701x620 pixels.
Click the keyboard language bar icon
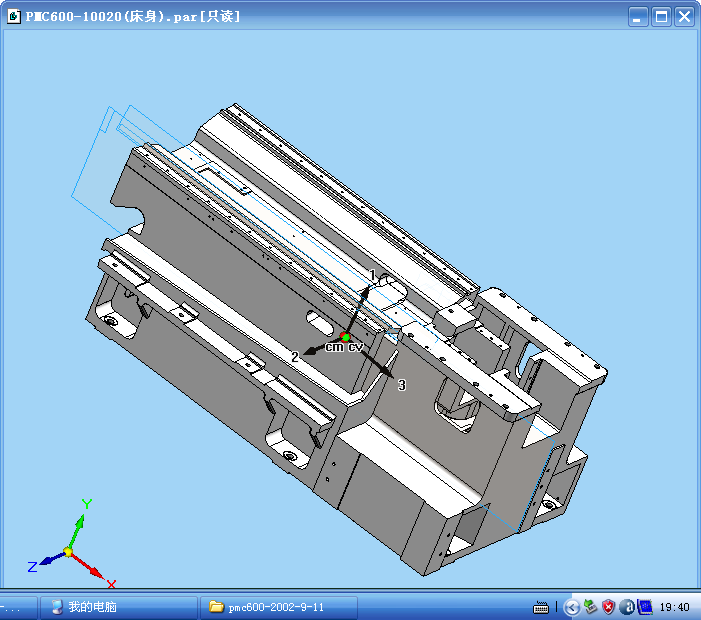tap(541, 607)
